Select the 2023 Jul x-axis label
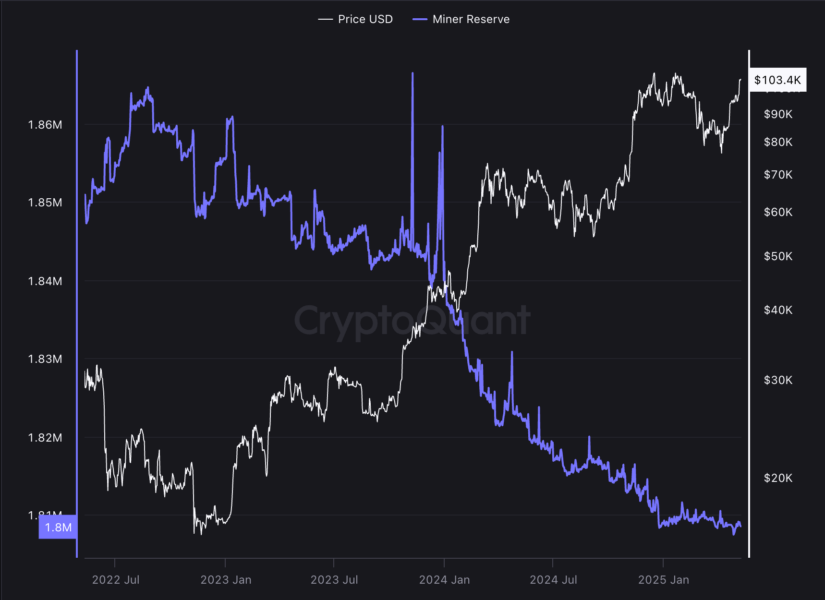Viewport: 825px width, 600px height. 335,579
